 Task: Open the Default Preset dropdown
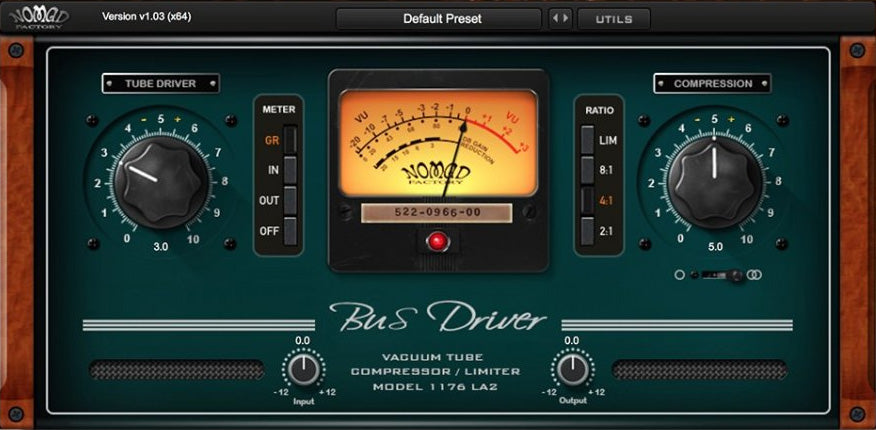[x=441, y=19]
